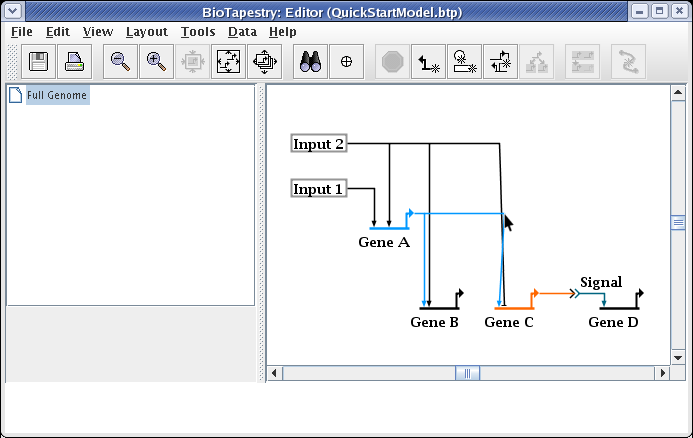Click the Input 2 box node

(318, 144)
